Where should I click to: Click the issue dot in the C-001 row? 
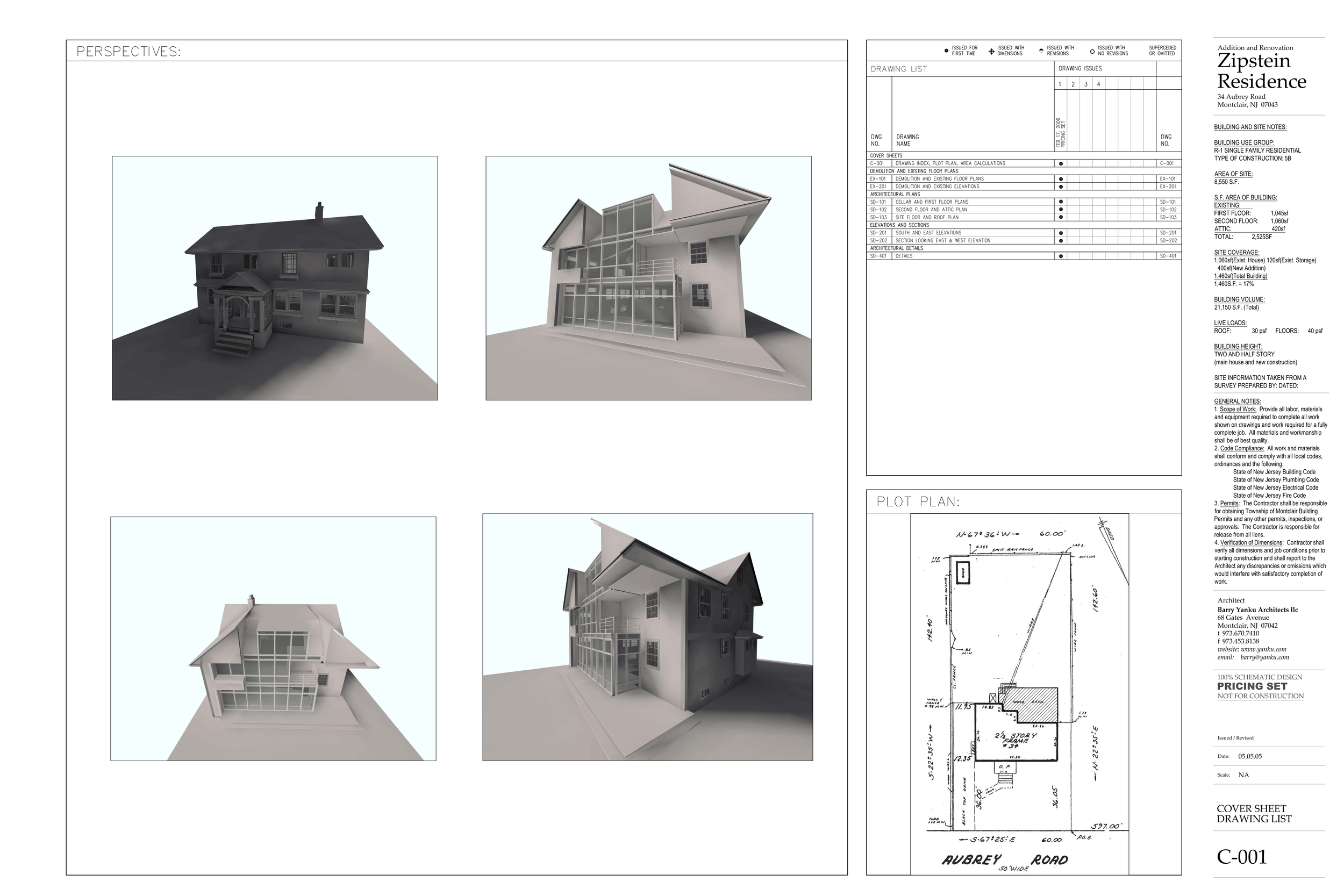click(x=1061, y=163)
